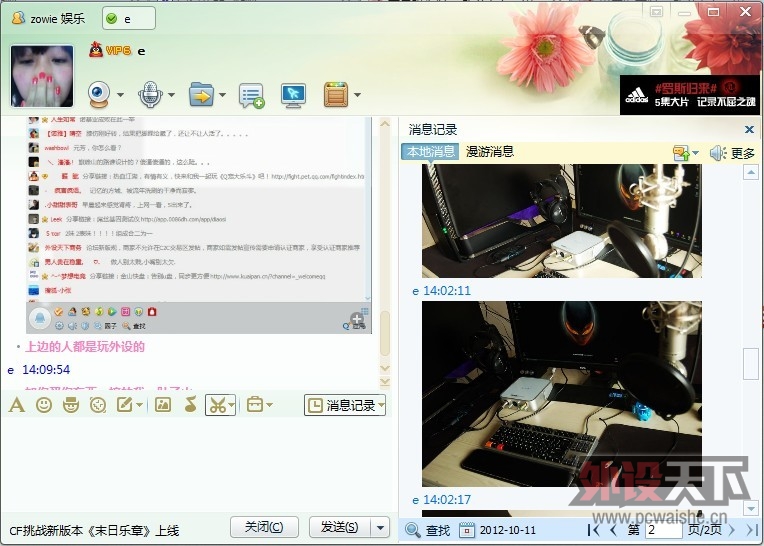The height and width of the screenshot is (546, 764).
Task: Jump to last page of records
Action: click(x=752, y=530)
